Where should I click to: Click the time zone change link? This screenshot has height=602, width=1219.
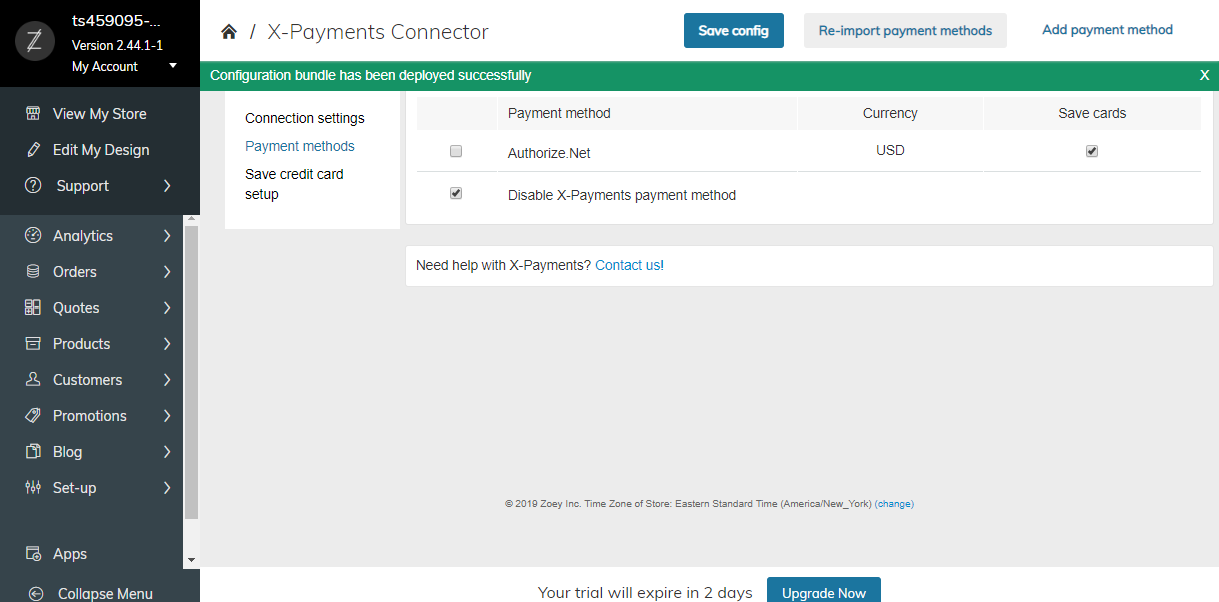(x=894, y=504)
